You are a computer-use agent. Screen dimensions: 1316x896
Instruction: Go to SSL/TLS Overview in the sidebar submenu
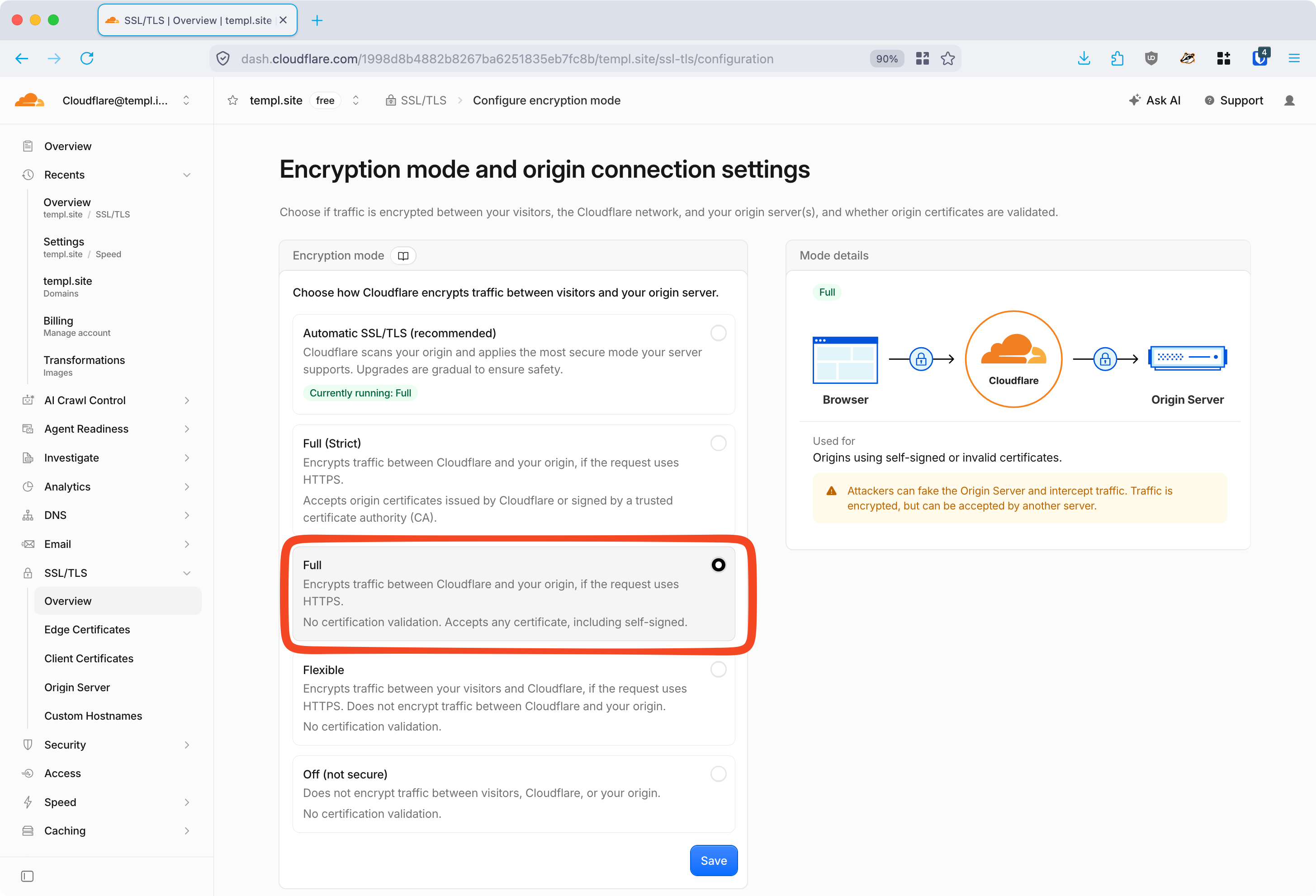coord(118,601)
